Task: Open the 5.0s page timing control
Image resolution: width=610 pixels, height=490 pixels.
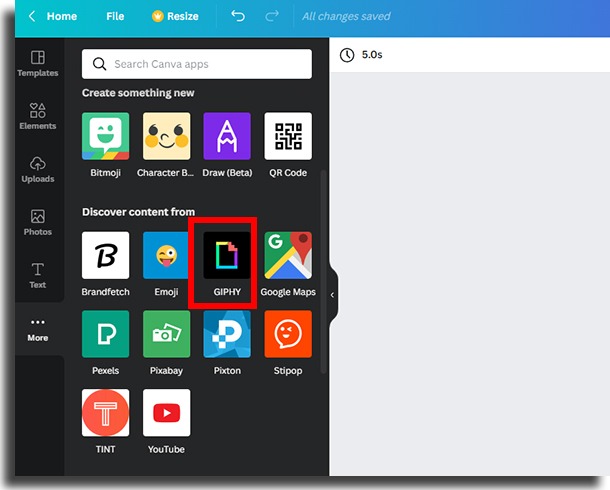Action: 361,55
